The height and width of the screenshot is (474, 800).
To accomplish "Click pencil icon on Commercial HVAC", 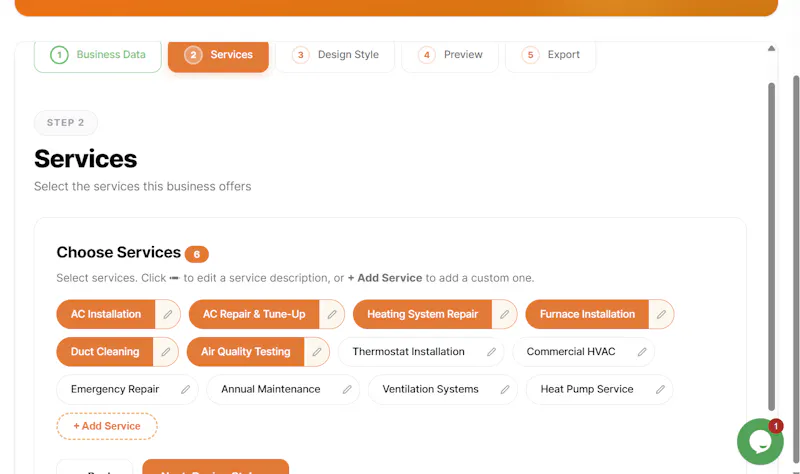I will pyautogui.click(x=642, y=352).
